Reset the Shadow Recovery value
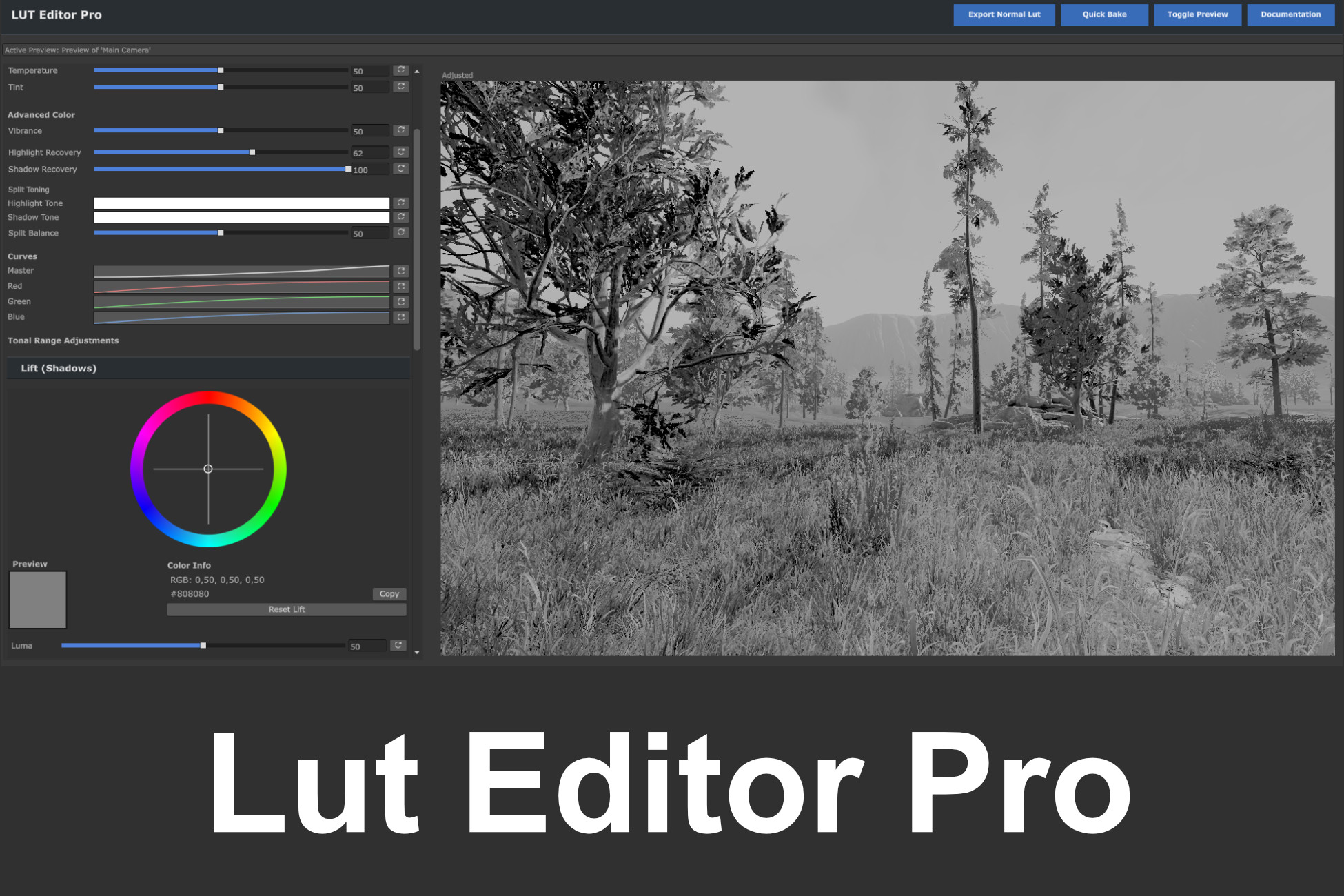 [x=400, y=168]
